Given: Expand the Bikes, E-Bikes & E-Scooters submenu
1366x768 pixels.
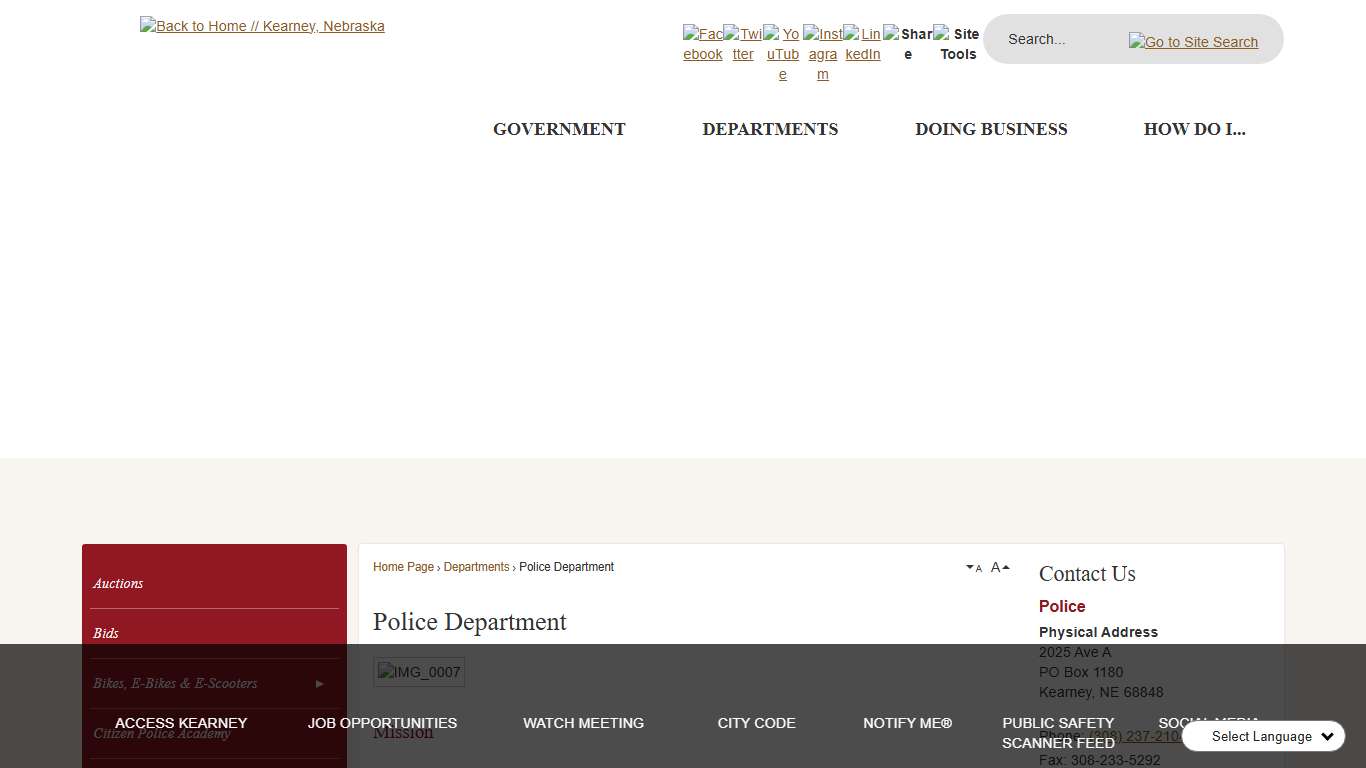Looking at the screenshot, I should [x=319, y=683].
